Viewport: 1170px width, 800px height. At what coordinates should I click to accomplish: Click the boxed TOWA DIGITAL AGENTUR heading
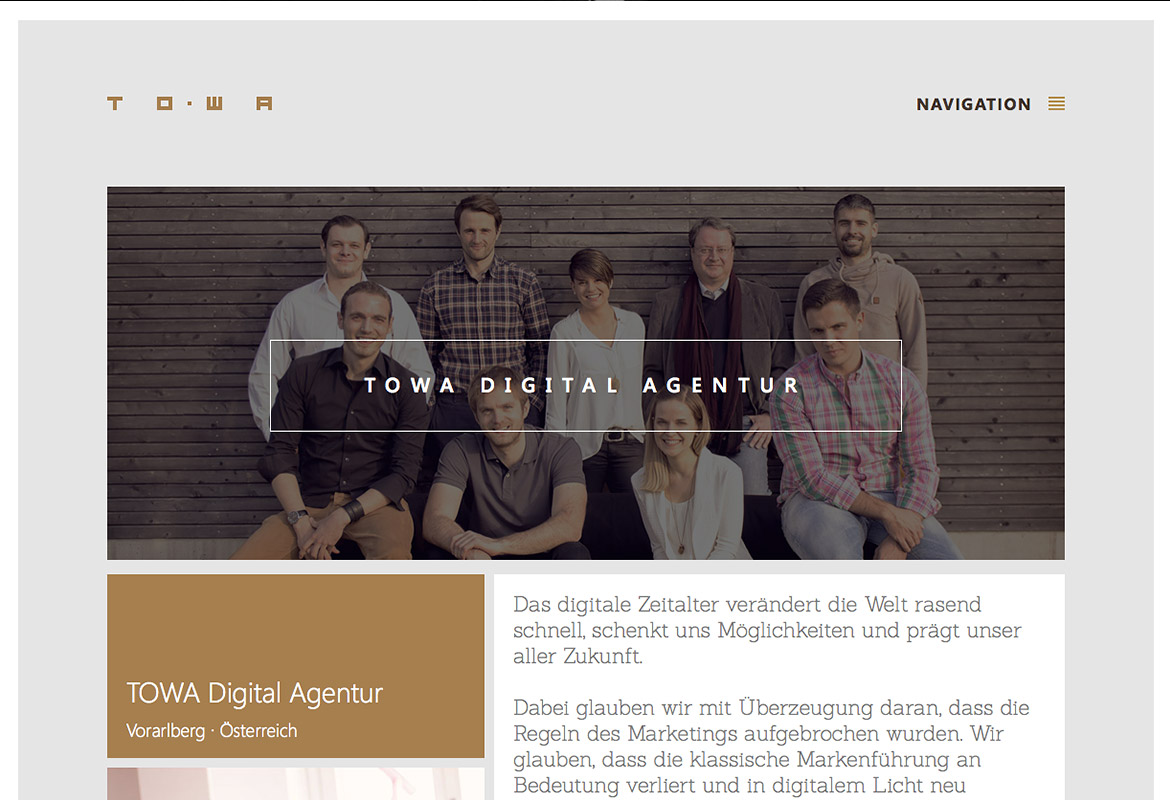[586, 386]
